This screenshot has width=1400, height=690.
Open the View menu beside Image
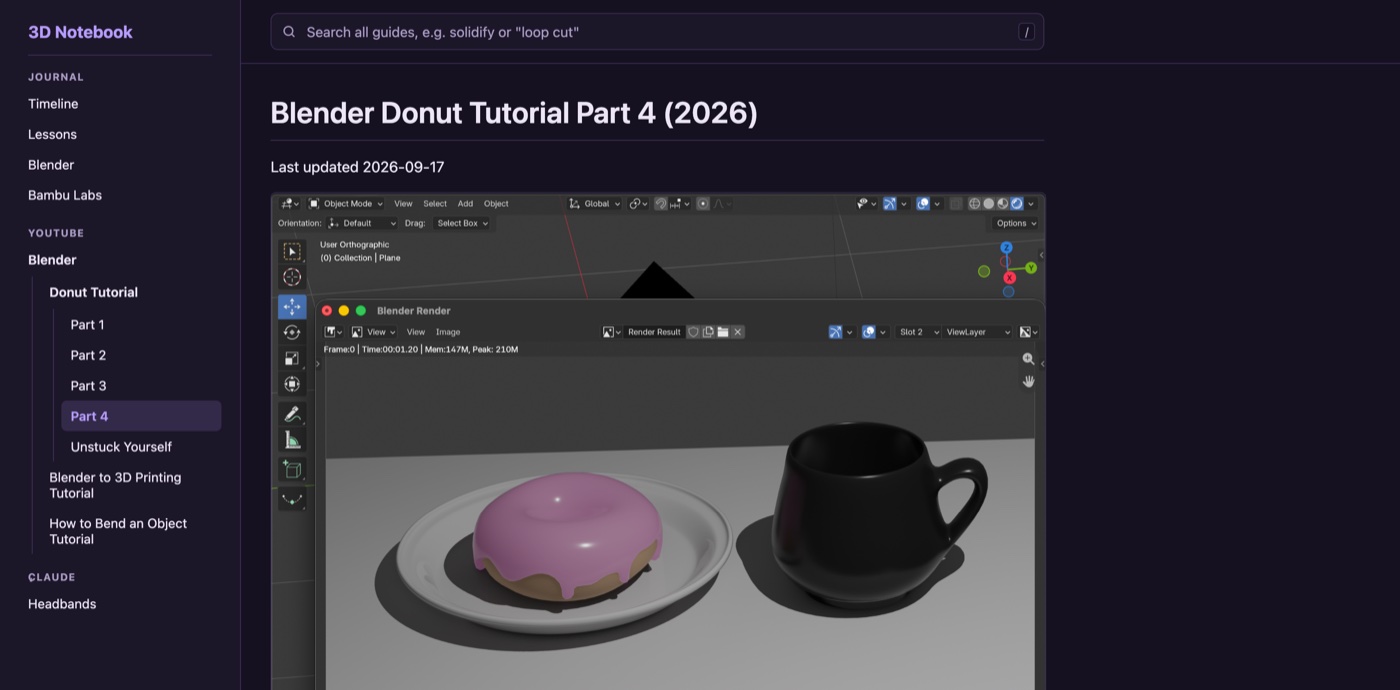416,332
